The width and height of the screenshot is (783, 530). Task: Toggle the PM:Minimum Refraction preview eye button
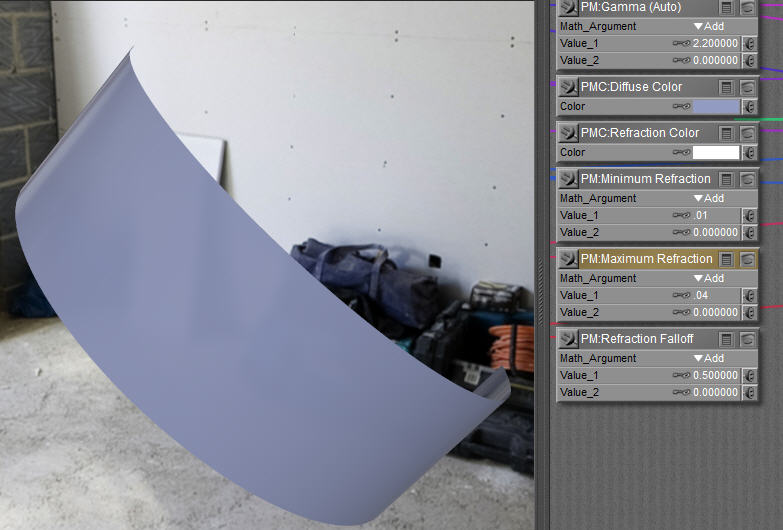[747, 179]
